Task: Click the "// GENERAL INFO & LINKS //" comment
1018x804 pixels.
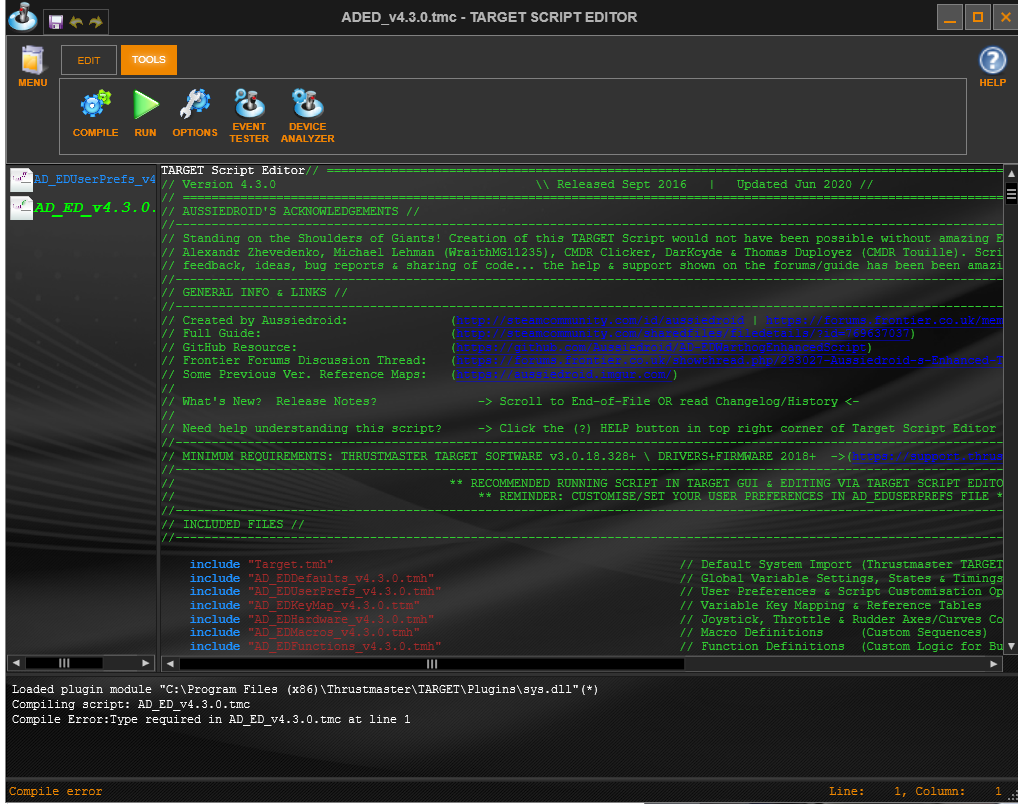Action: pyautogui.click(x=254, y=292)
